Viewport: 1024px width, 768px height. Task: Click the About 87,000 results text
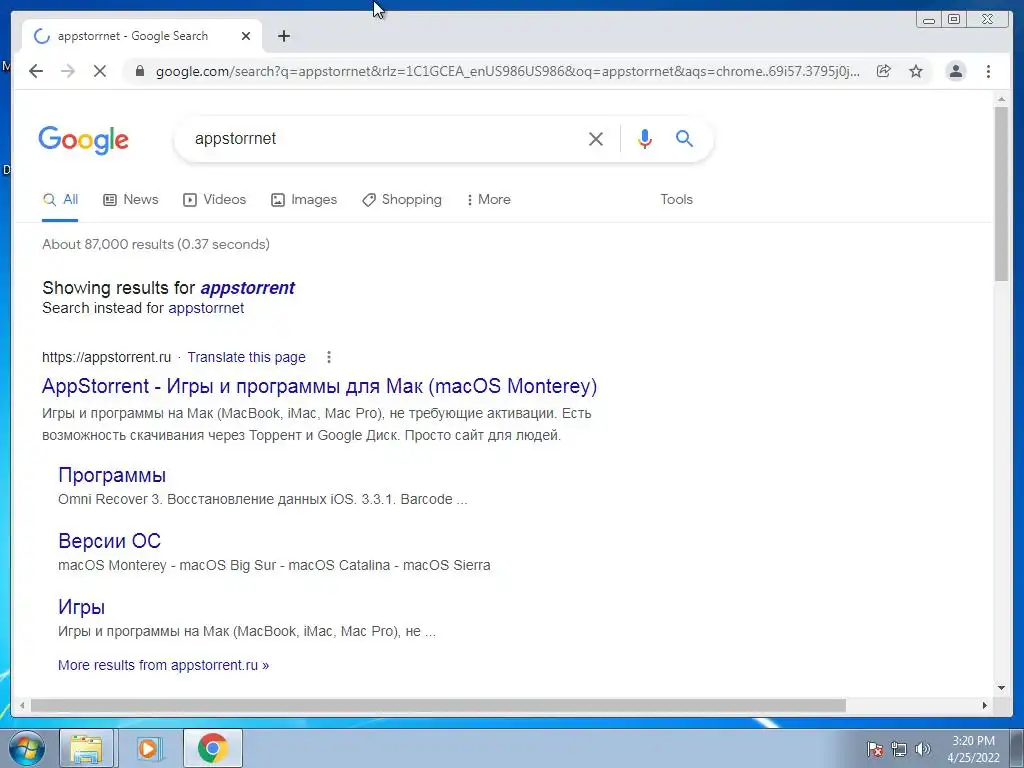pos(155,244)
